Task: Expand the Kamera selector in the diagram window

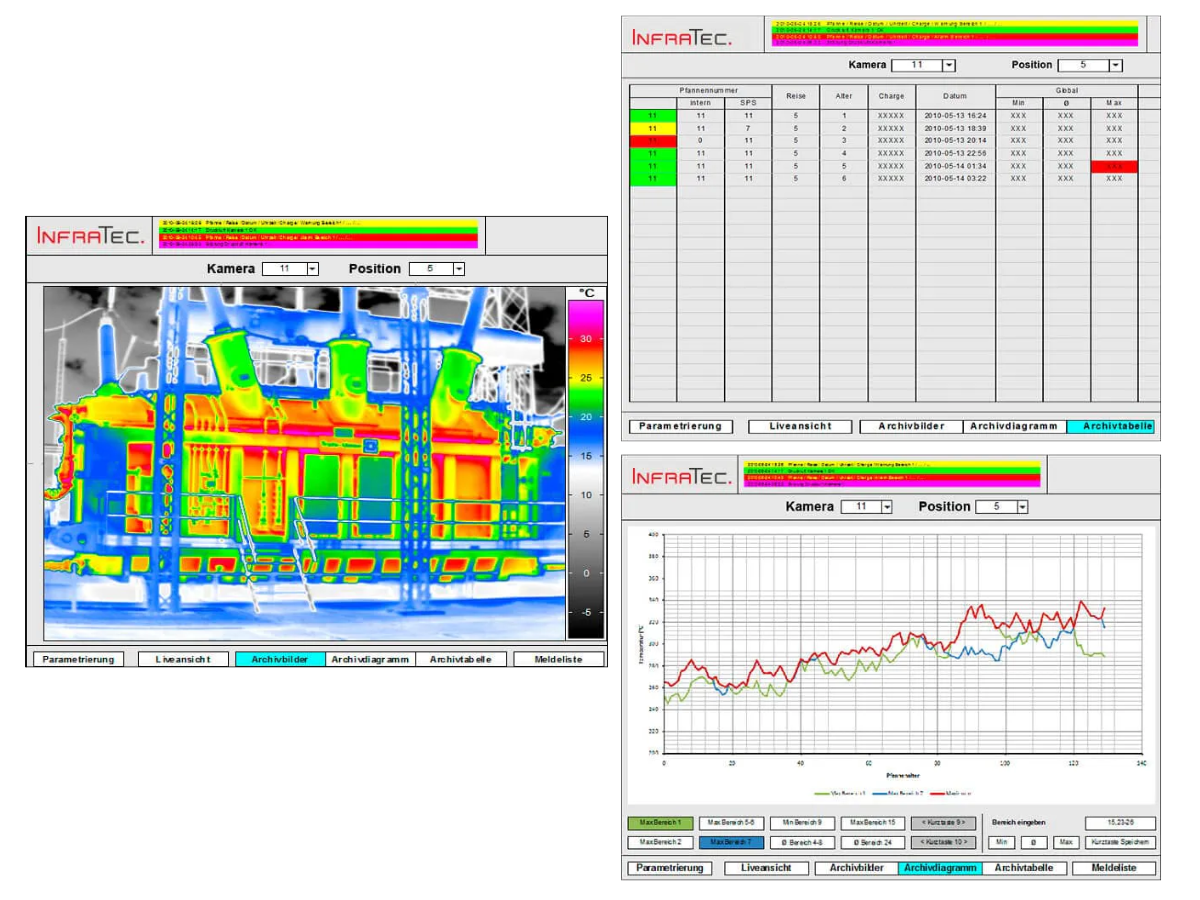Action: [888, 507]
